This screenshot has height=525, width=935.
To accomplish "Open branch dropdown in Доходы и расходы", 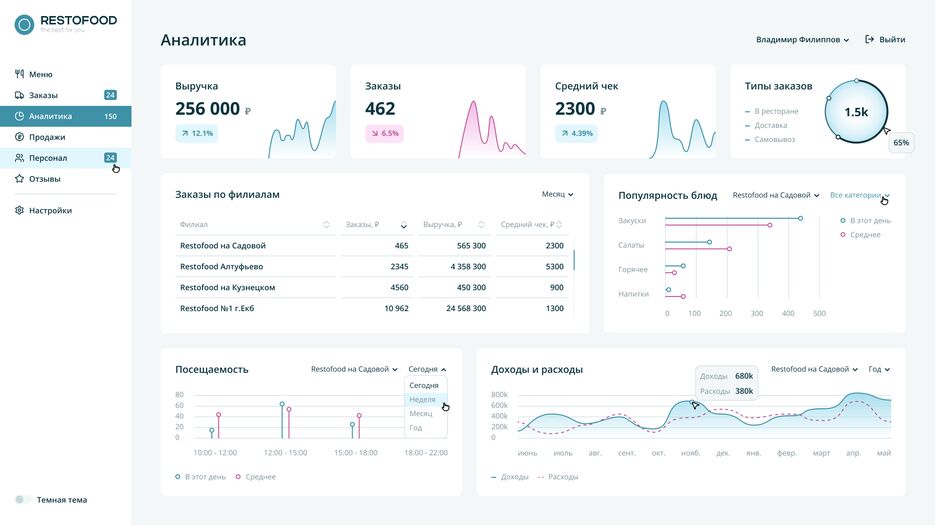I will pyautogui.click(x=815, y=369).
